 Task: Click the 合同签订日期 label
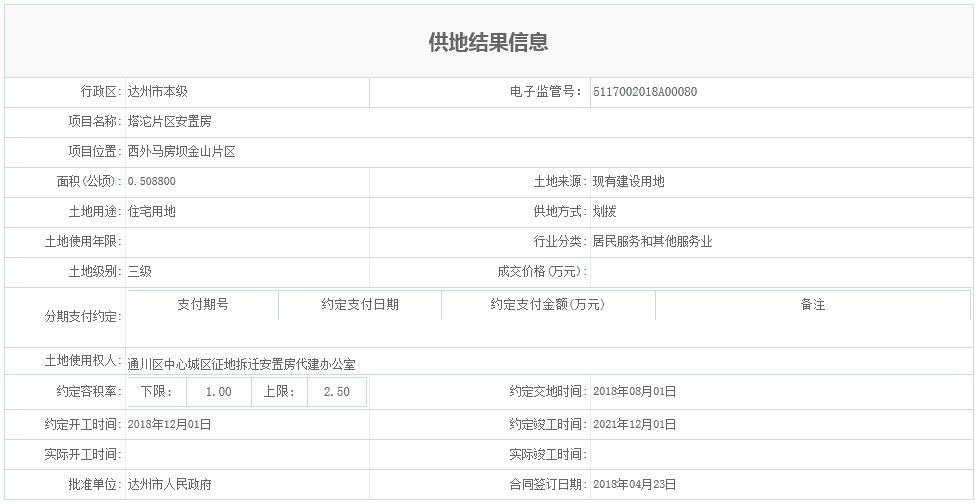(549, 484)
